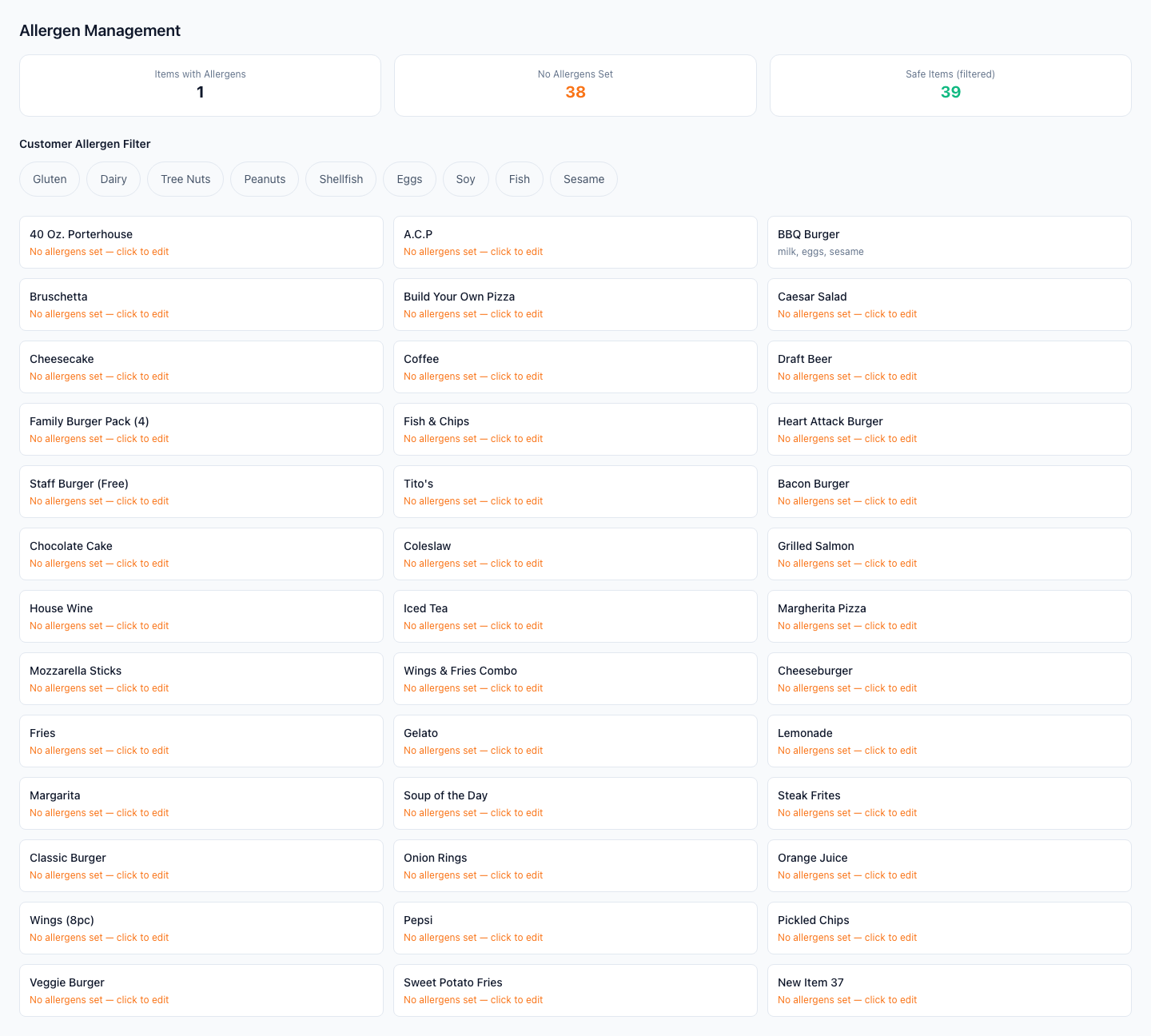Viewport: 1151px width, 1036px height.
Task: Enable the Tree Nuts filter
Action: 185,179
